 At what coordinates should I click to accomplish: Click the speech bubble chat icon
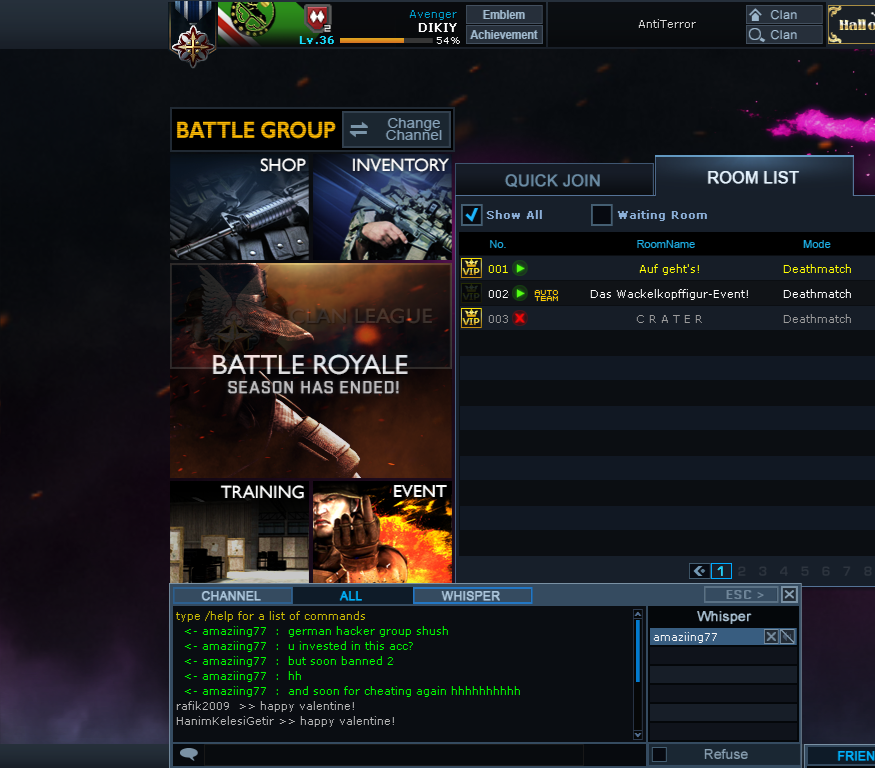tap(189, 754)
